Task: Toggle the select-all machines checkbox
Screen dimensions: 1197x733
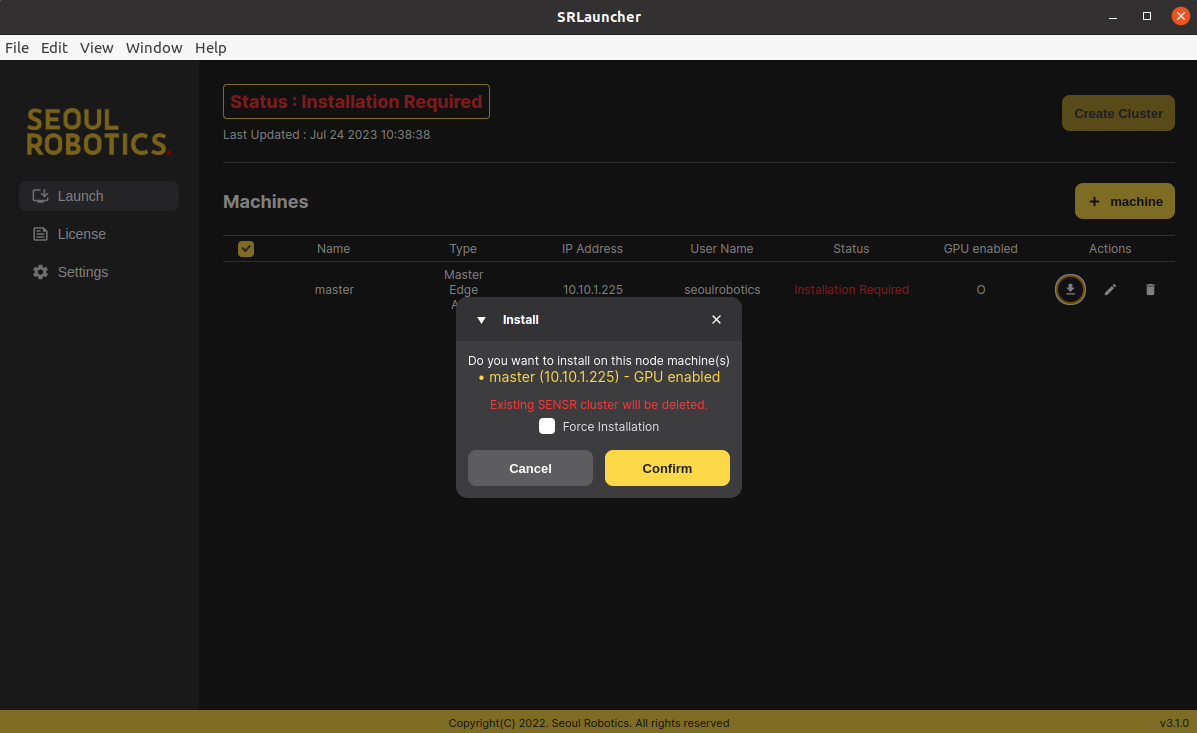Action: pyautogui.click(x=246, y=249)
